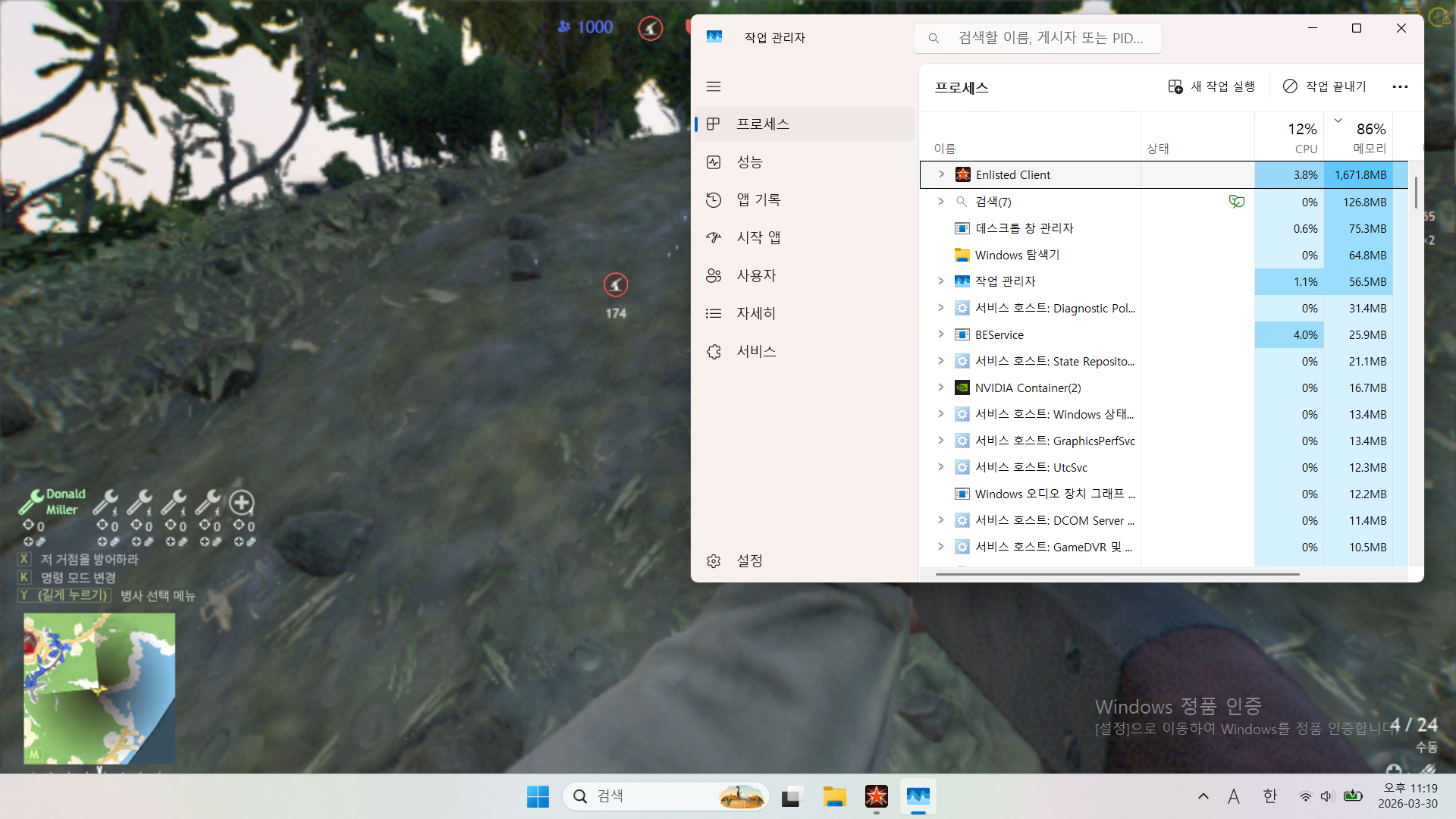
Task: Click the Performance (성능) sidebar icon
Action: pos(714,162)
